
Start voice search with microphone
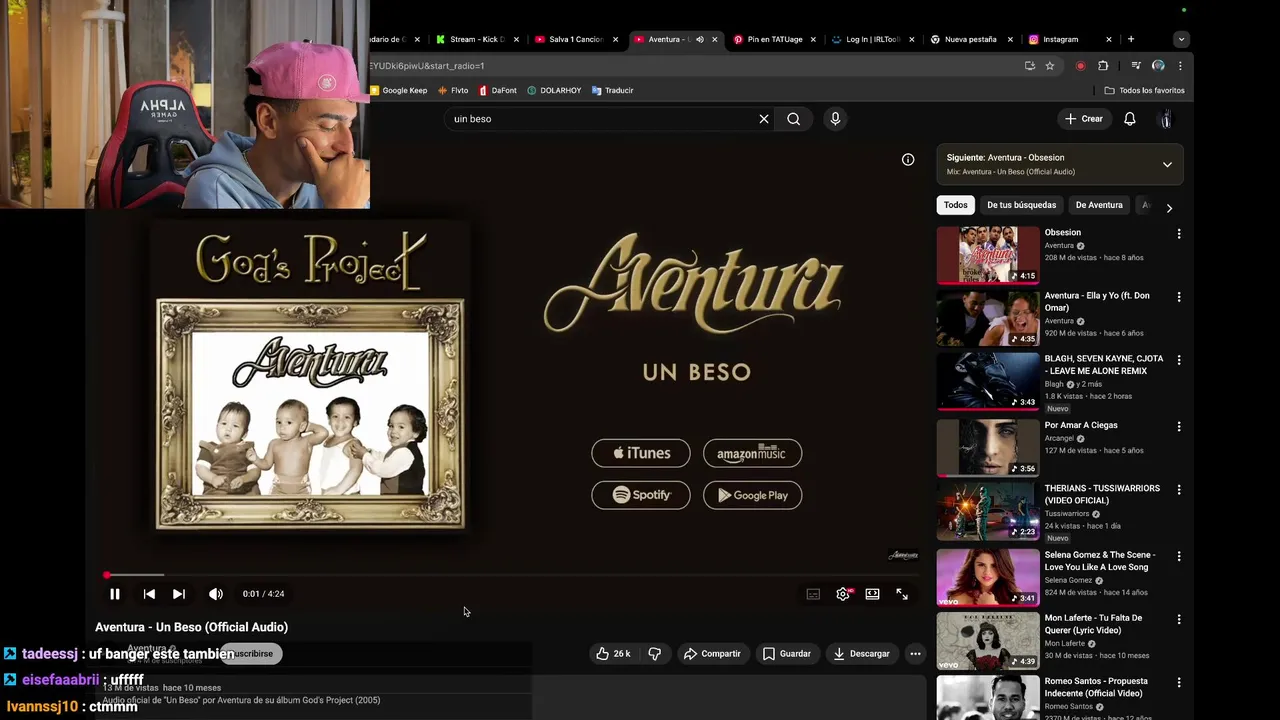coord(835,119)
